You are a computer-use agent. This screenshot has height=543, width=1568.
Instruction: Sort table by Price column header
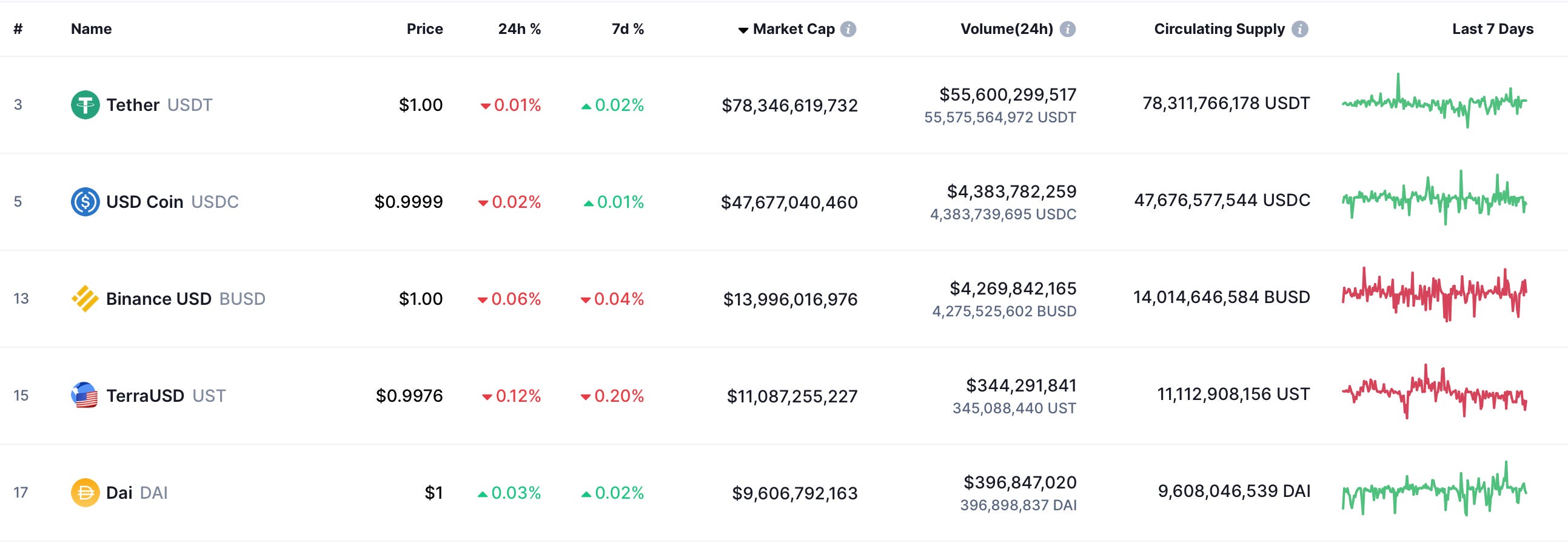point(425,28)
